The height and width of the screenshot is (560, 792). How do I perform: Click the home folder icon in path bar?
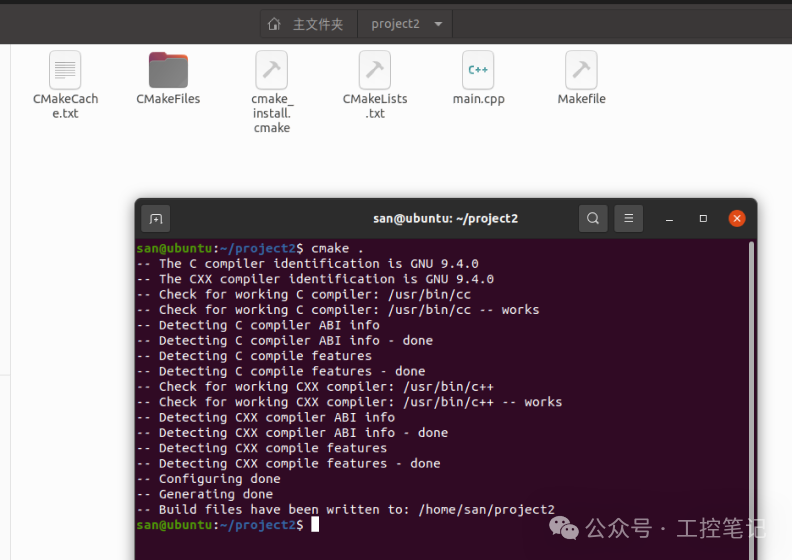274,24
